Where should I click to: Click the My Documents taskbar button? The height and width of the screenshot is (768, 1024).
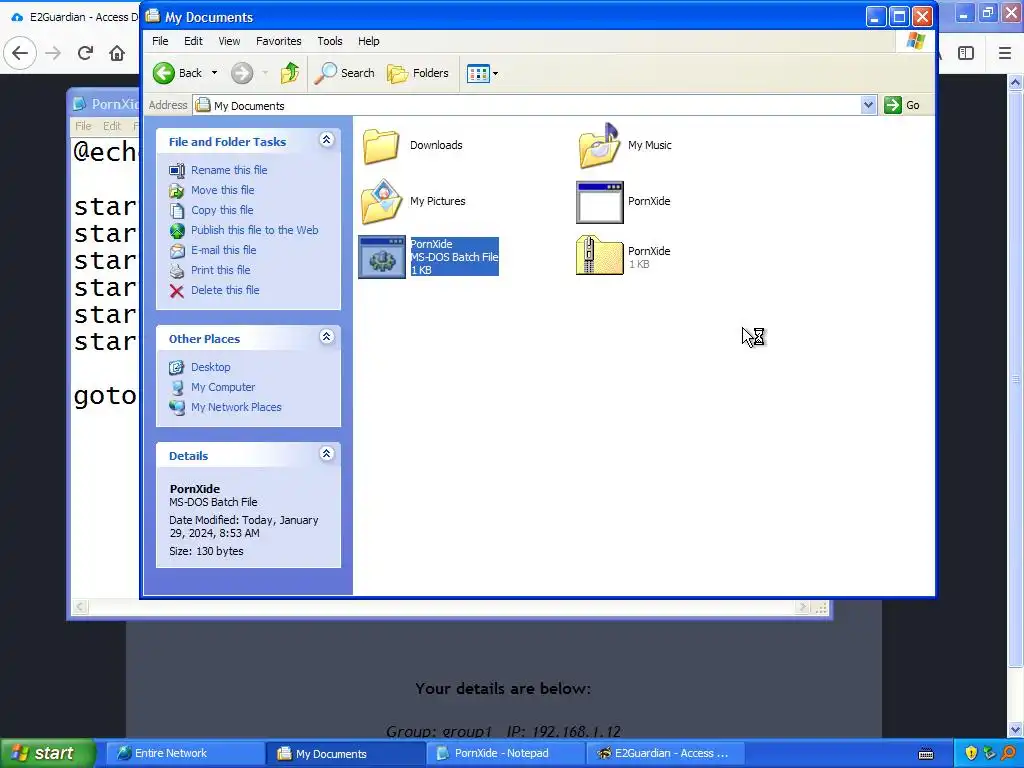345,754
